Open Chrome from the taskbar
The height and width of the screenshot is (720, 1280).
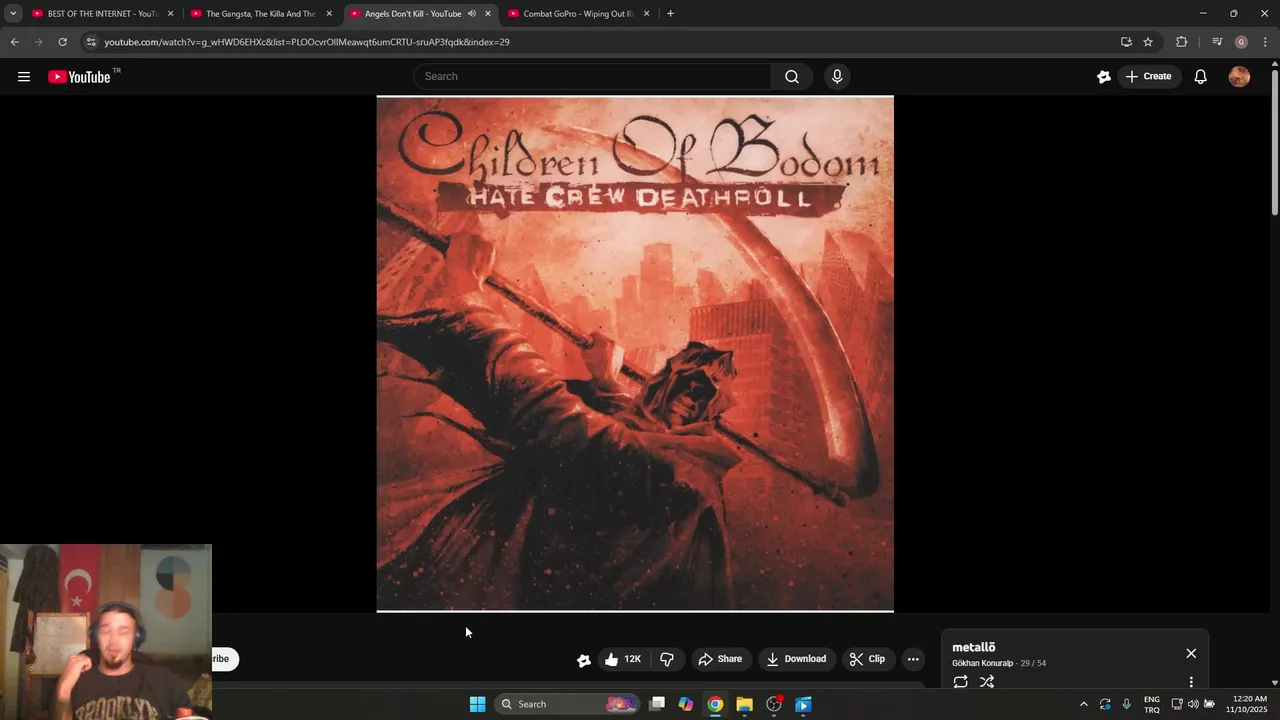click(x=715, y=704)
